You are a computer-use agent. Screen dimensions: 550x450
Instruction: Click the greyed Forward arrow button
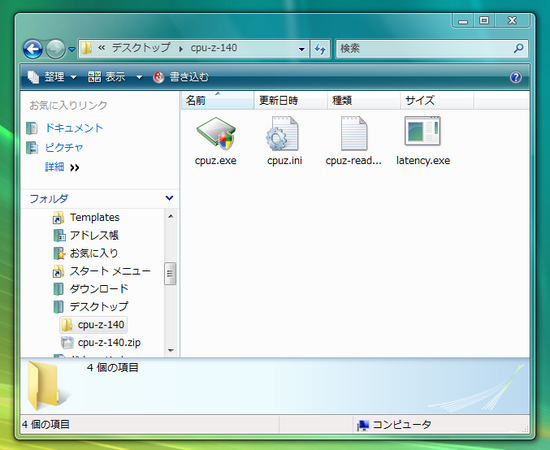coord(55,49)
